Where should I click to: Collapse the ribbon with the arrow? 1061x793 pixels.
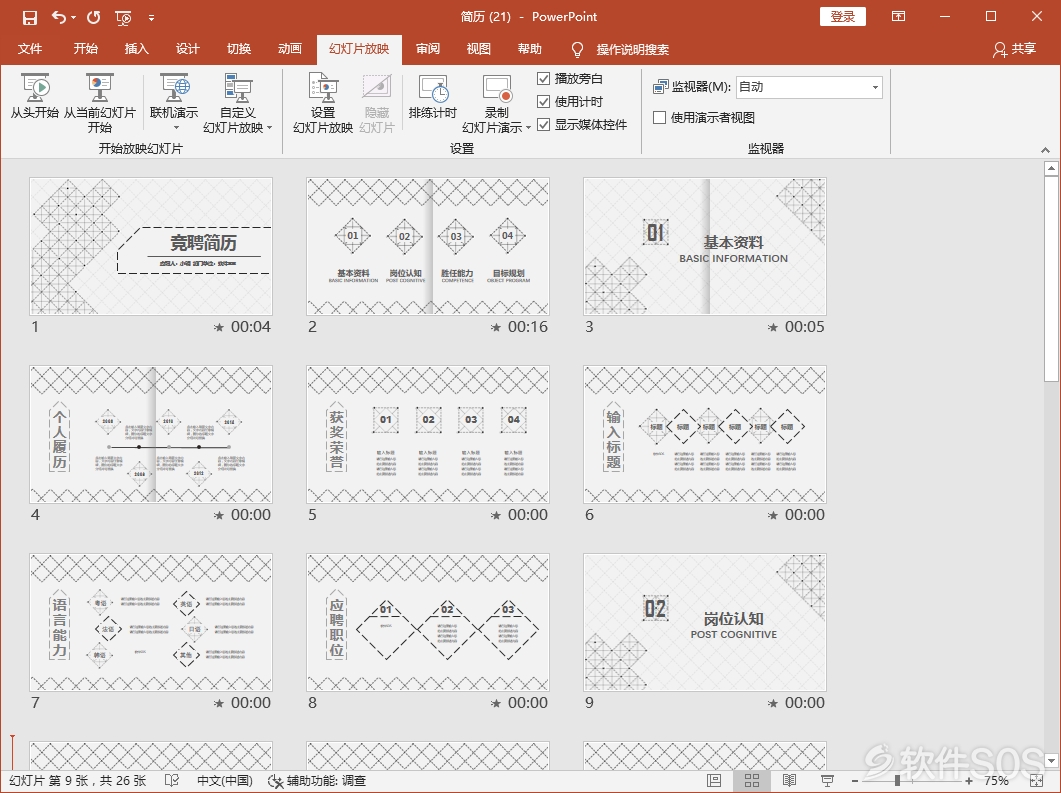coord(1045,150)
